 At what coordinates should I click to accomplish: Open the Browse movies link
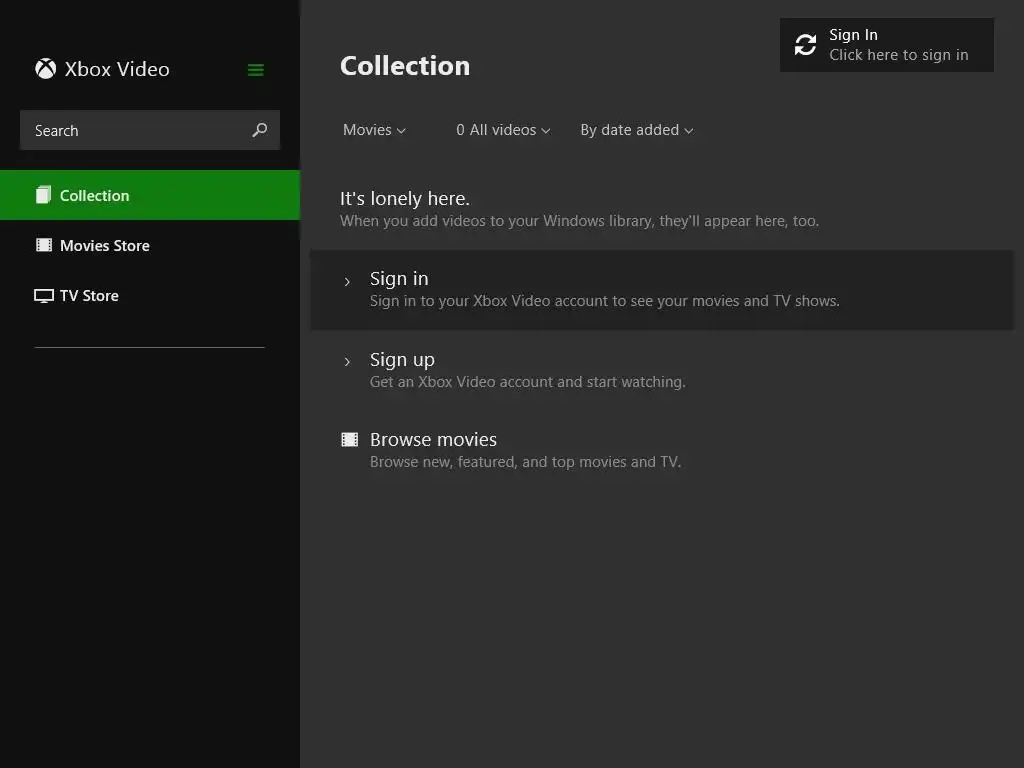pyautogui.click(x=433, y=440)
